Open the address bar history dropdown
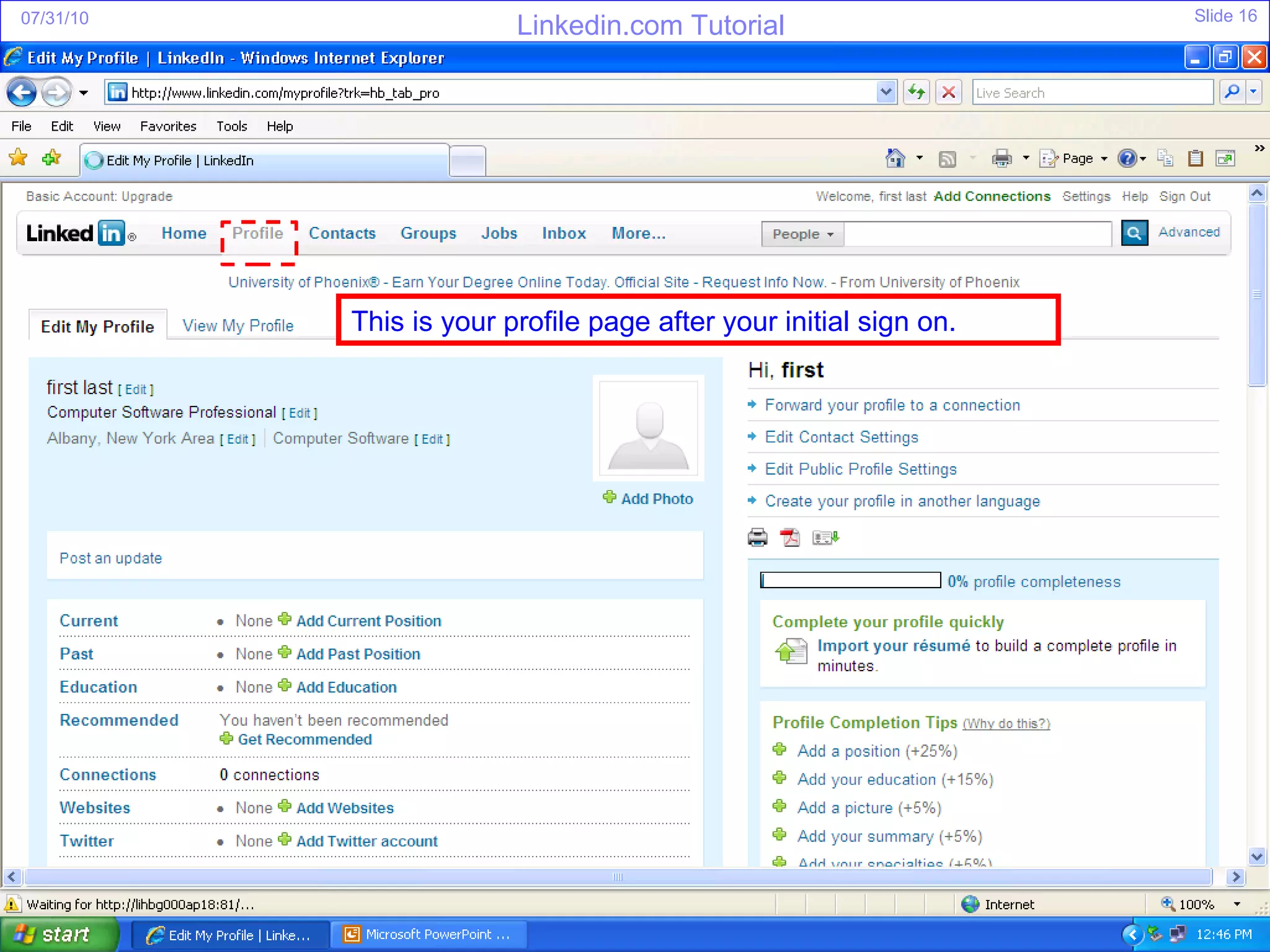Image resolution: width=1270 pixels, height=952 pixels. pyautogui.click(x=886, y=92)
